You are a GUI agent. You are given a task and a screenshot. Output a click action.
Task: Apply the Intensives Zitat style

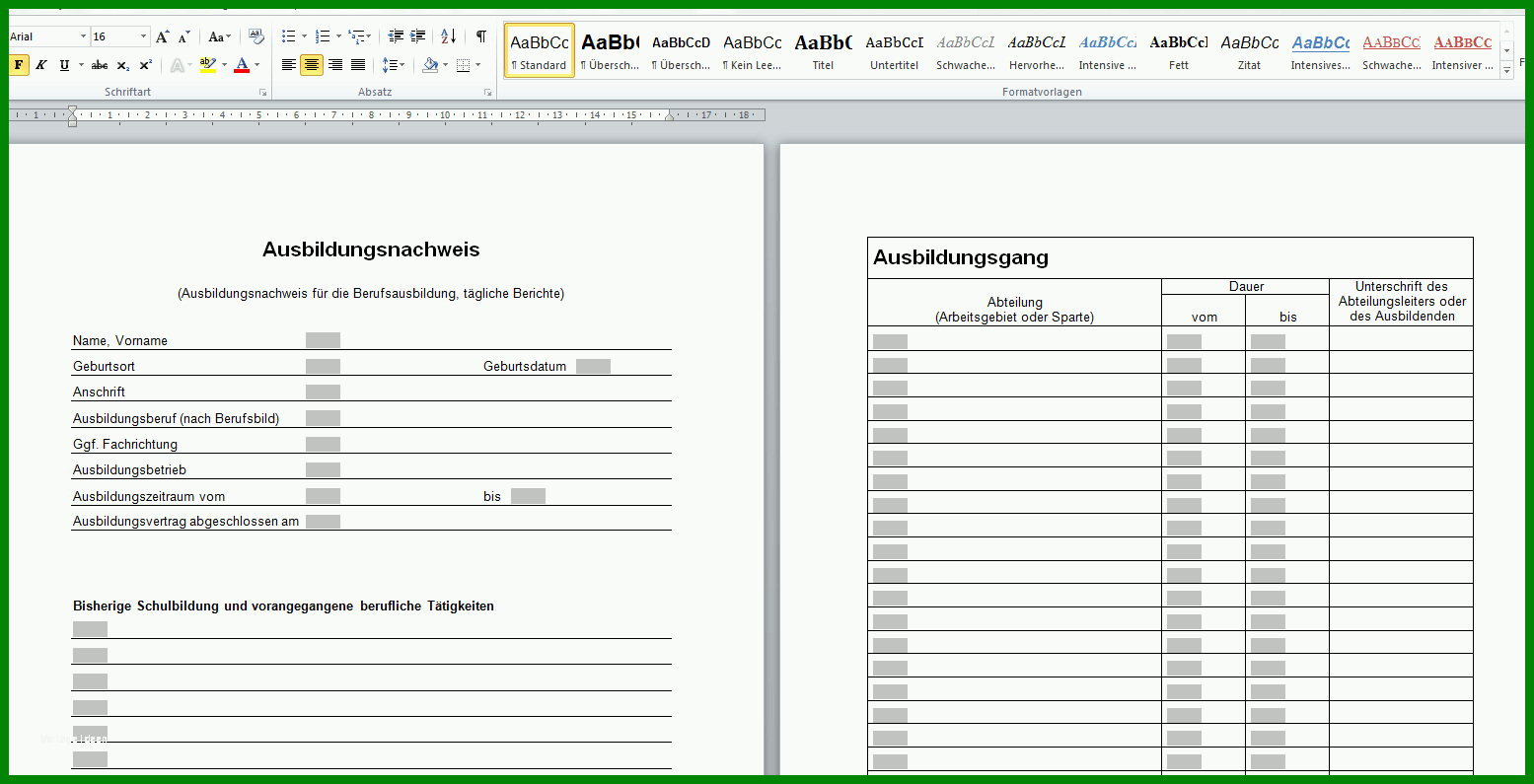(1320, 51)
